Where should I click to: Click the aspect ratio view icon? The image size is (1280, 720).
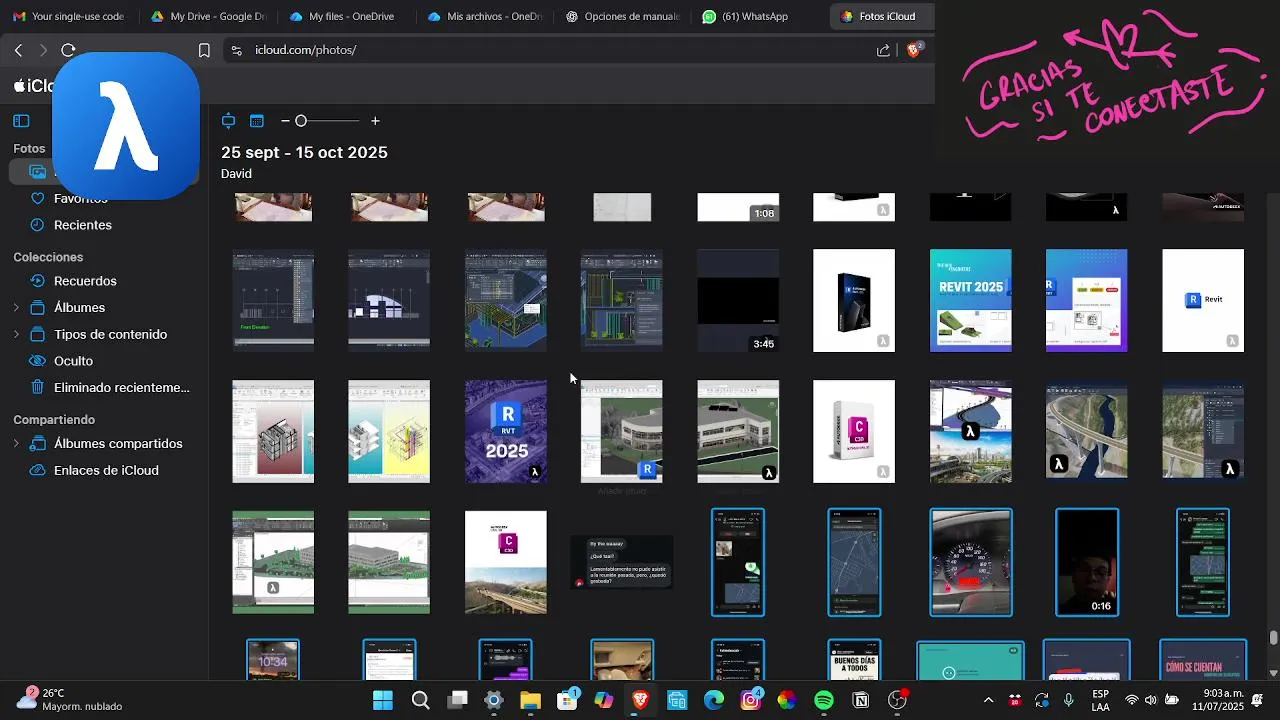pyautogui.click(x=228, y=121)
